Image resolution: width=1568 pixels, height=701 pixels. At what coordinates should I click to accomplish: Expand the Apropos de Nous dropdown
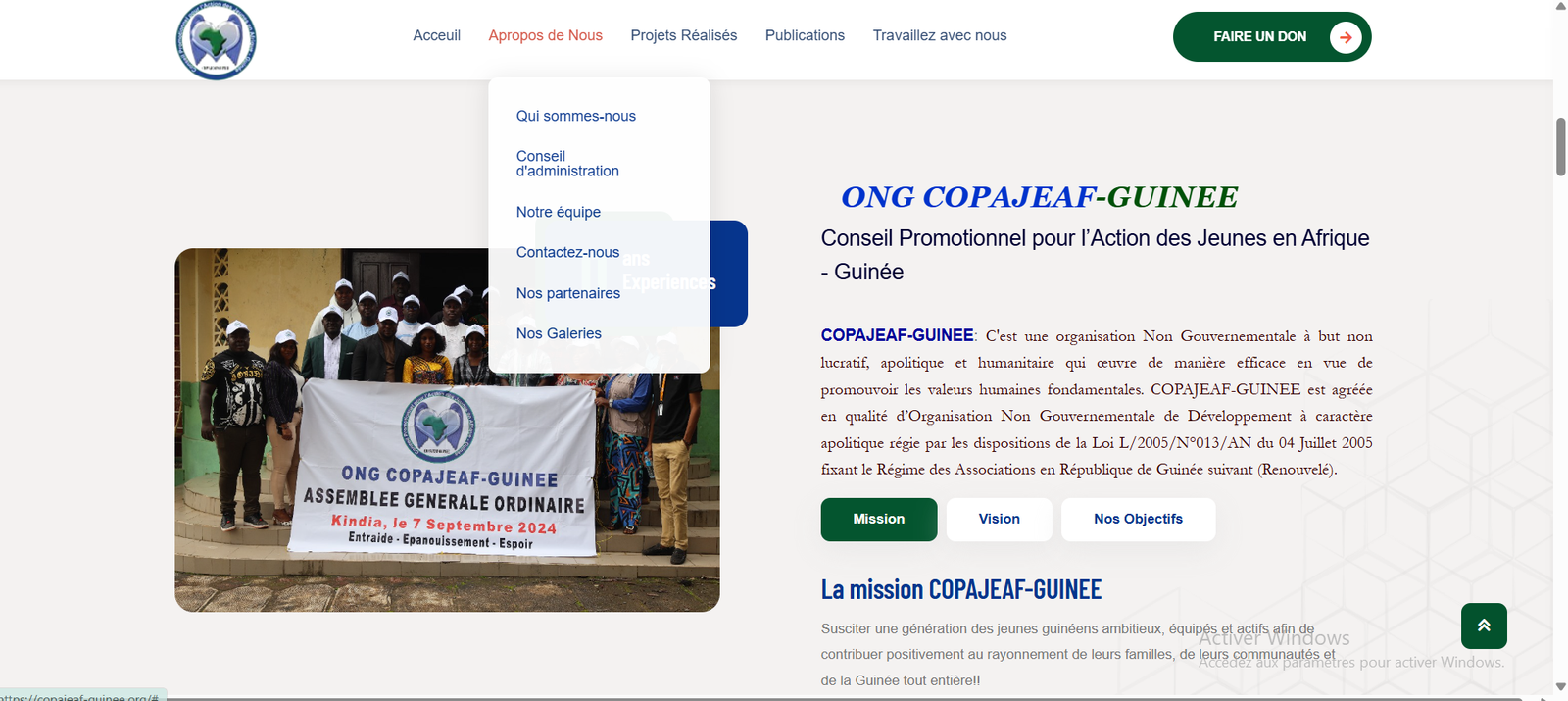coord(545,35)
